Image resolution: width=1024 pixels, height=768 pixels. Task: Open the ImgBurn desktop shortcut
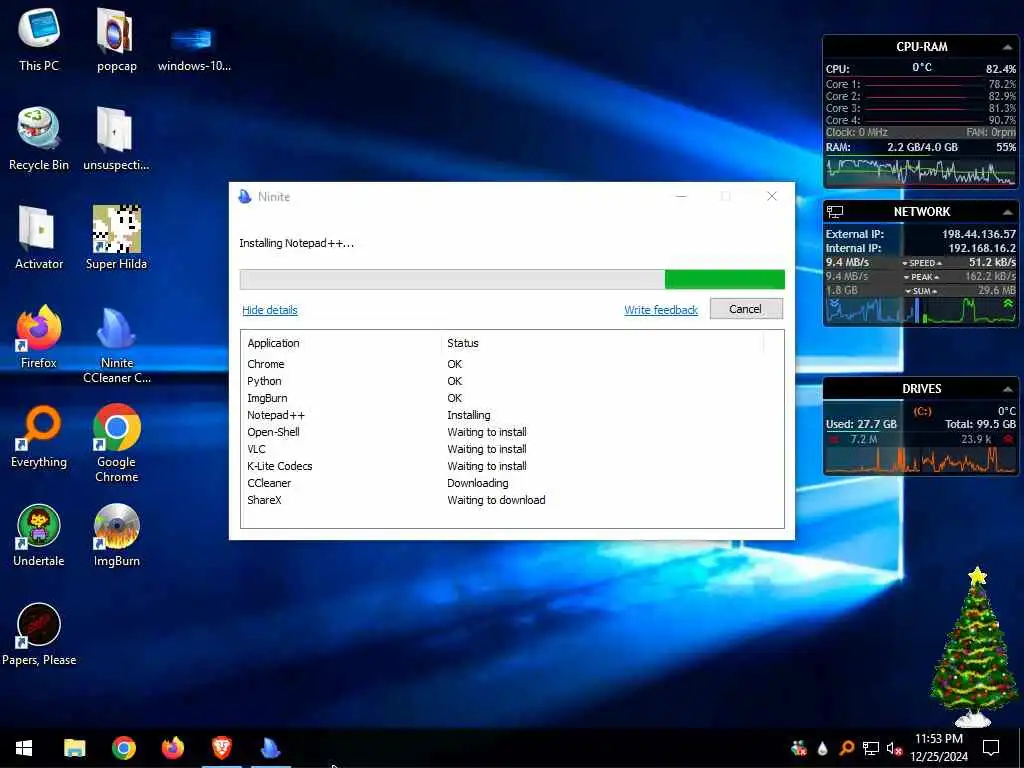[x=116, y=535]
